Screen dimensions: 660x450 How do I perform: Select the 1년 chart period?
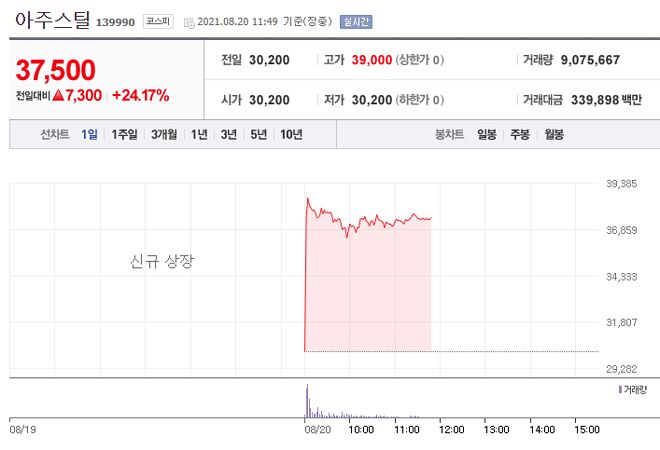click(199, 134)
